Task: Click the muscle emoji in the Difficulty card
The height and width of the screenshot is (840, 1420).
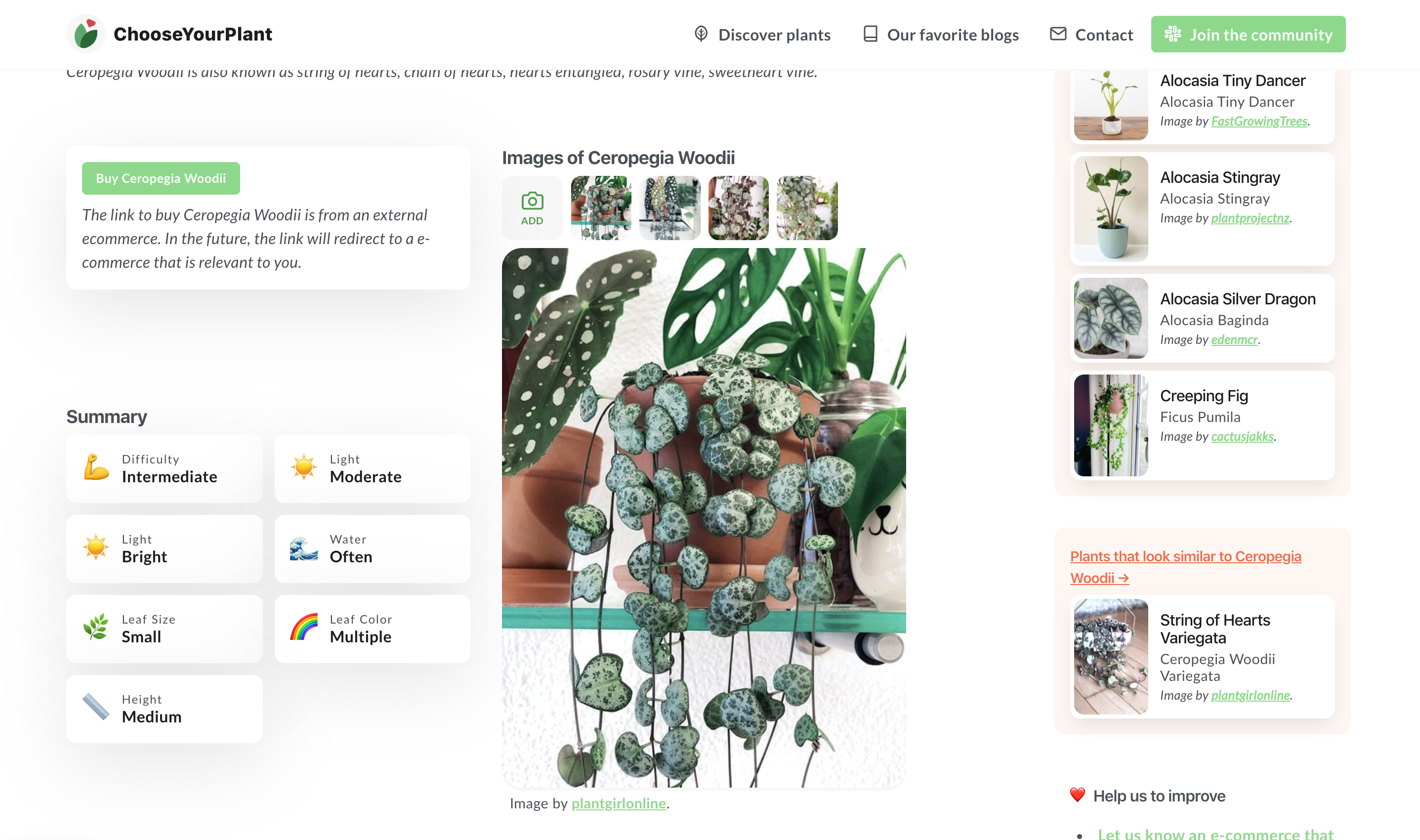Action: coord(96,468)
